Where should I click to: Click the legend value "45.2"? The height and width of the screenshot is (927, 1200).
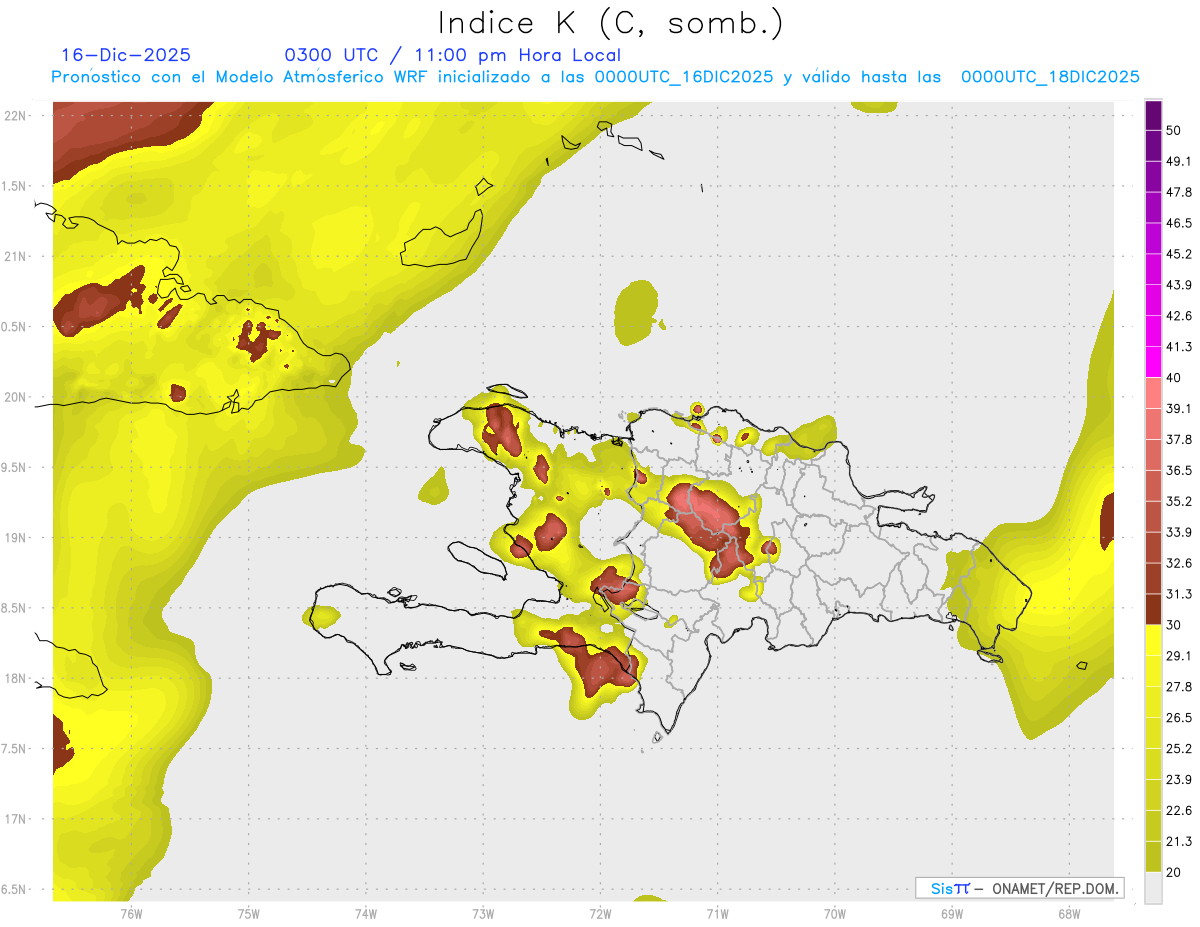(x=1179, y=254)
